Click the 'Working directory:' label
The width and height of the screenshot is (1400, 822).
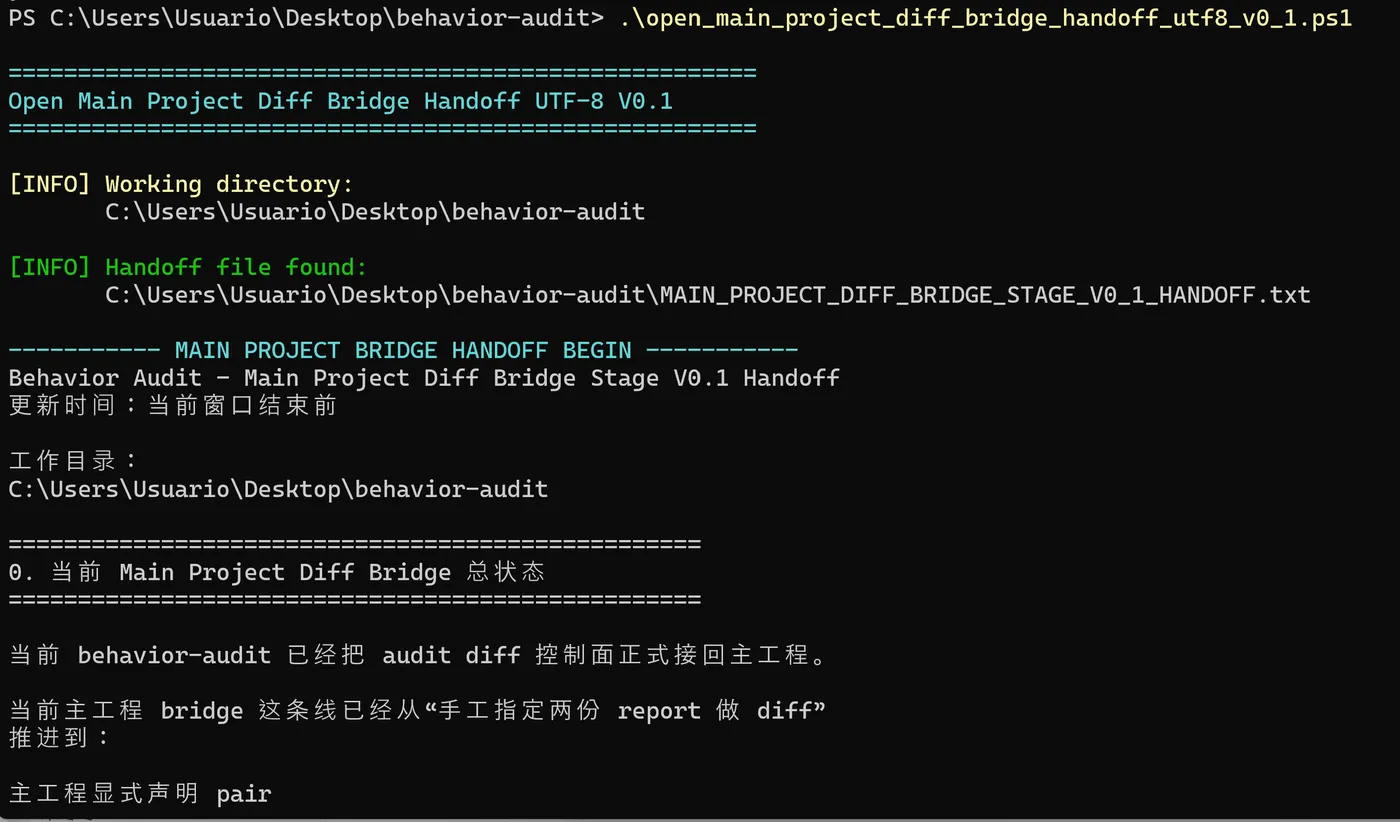click(x=229, y=184)
